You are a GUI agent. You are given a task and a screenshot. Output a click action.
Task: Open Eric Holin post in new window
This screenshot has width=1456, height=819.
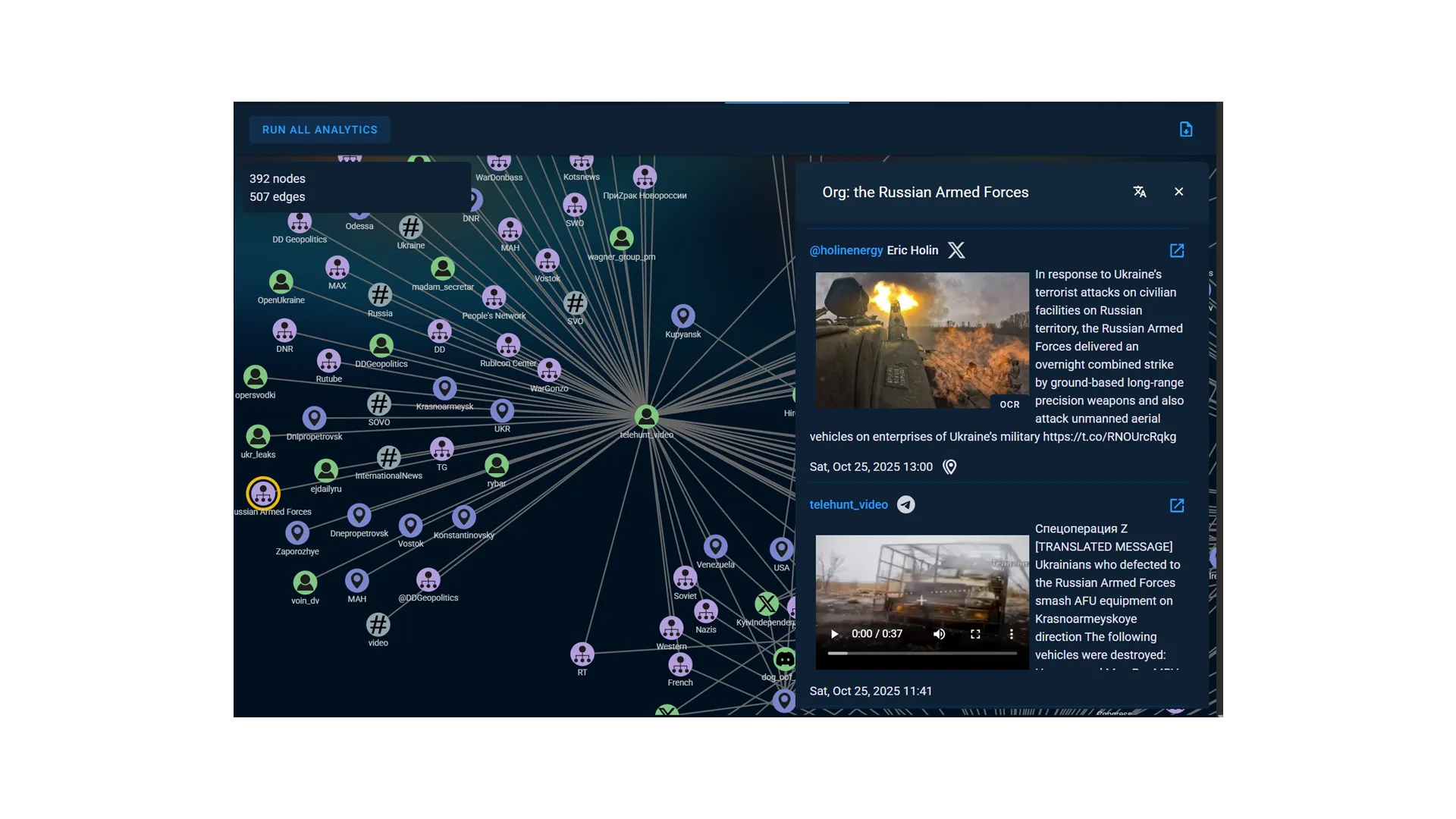coord(1176,251)
